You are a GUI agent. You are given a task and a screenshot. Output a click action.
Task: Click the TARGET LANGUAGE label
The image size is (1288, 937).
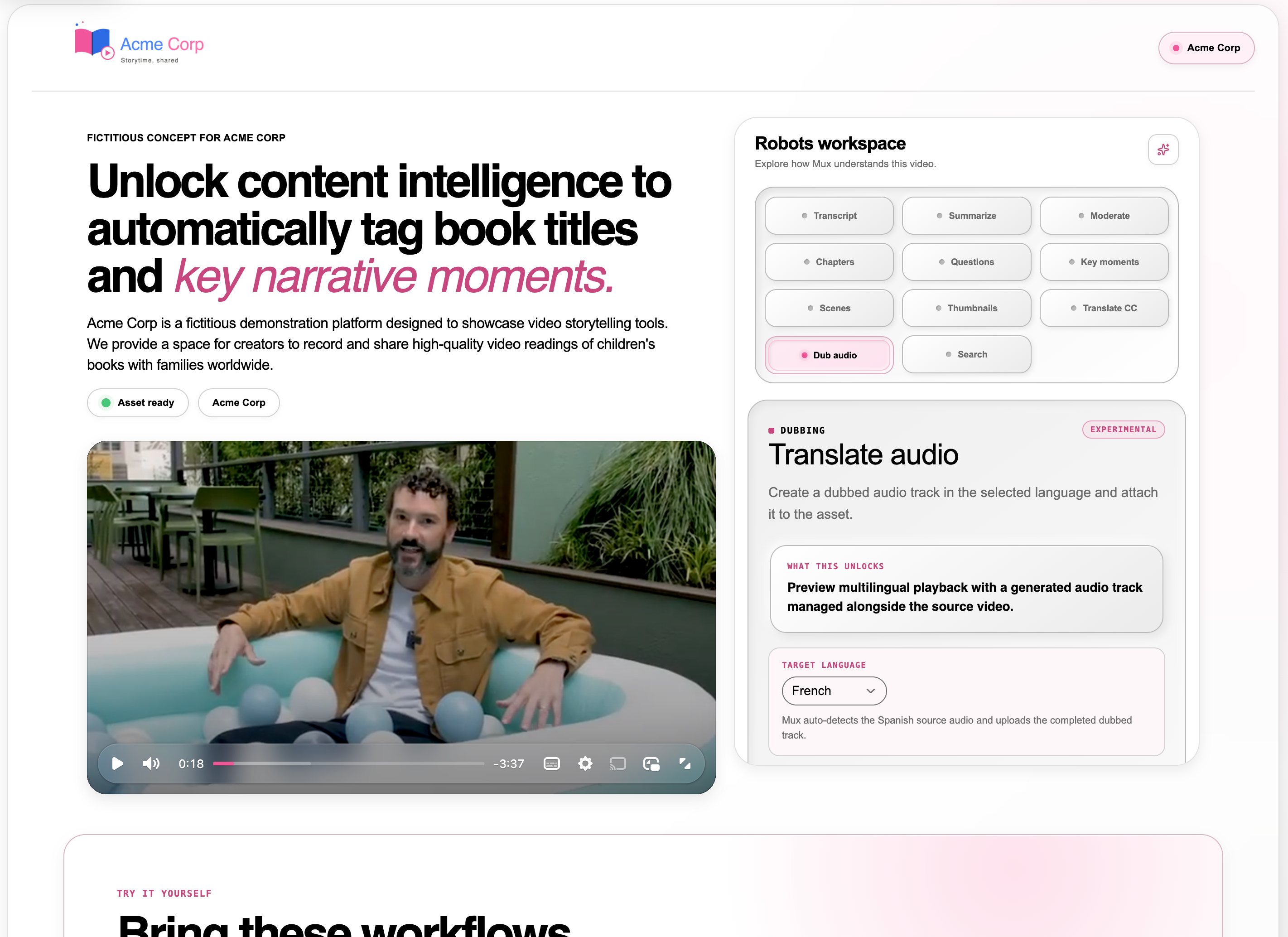824,665
